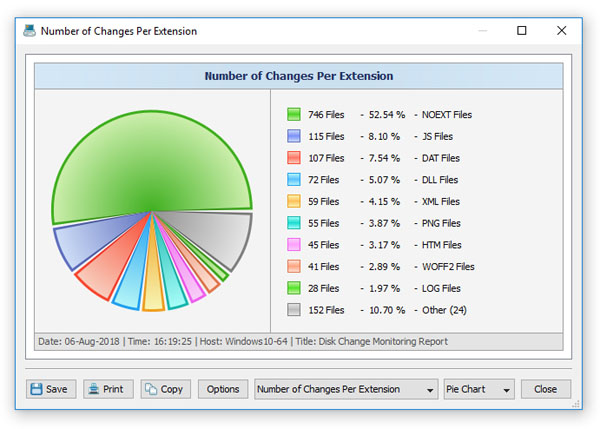Viewport: 600px width, 429px height.
Task: Close the chart dialog using Close button
Action: pyautogui.click(x=545, y=389)
